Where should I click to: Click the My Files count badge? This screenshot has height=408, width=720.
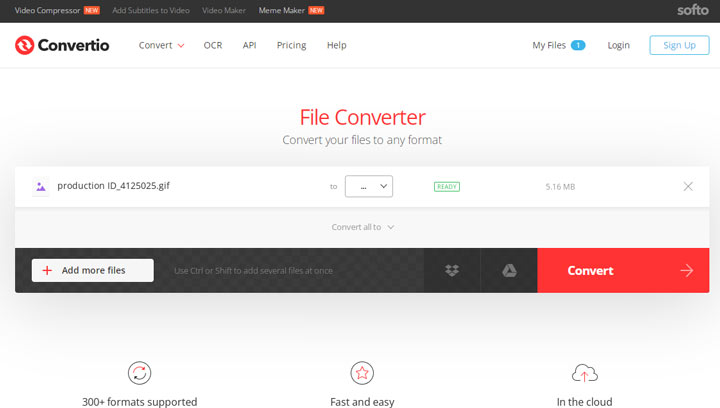coord(578,45)
